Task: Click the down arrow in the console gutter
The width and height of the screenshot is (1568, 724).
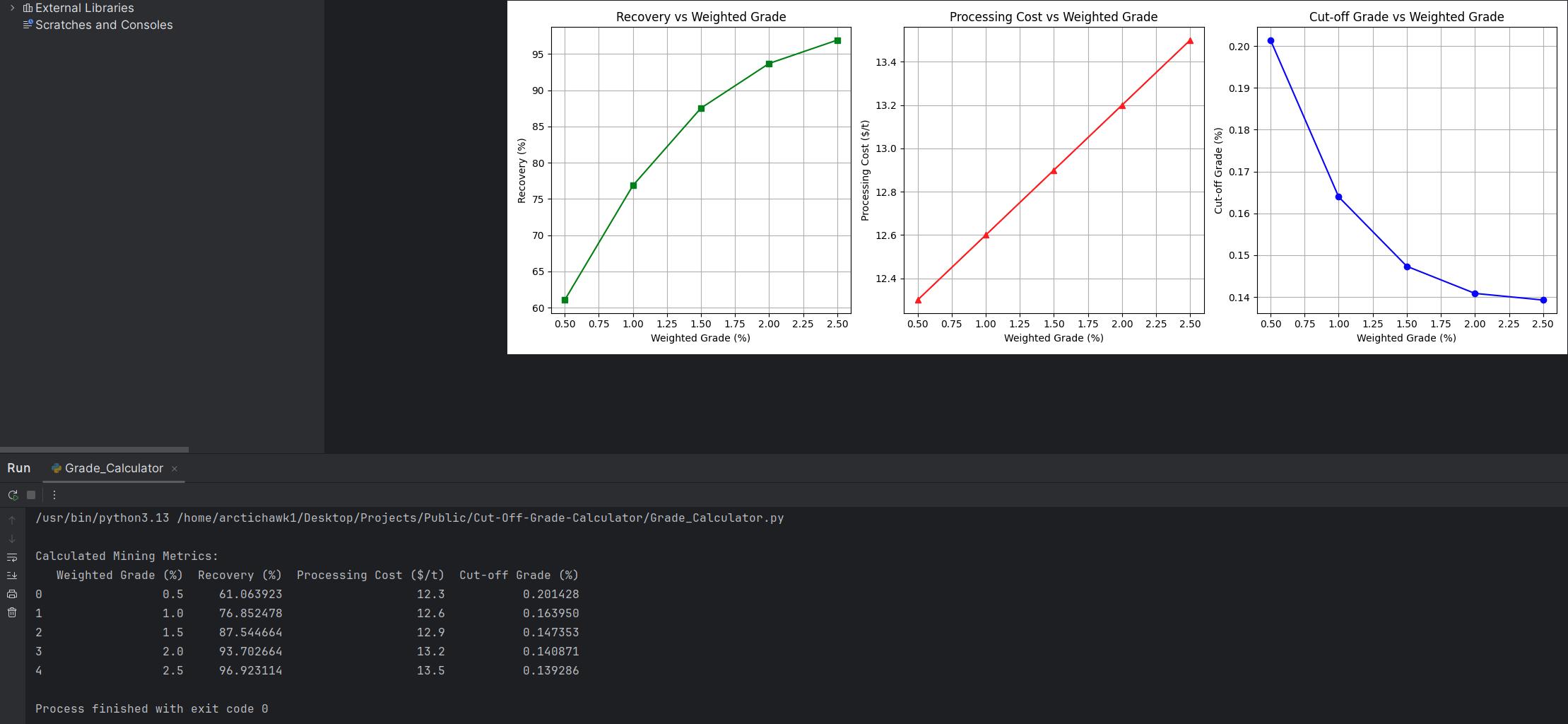Action: coord(12,539)
